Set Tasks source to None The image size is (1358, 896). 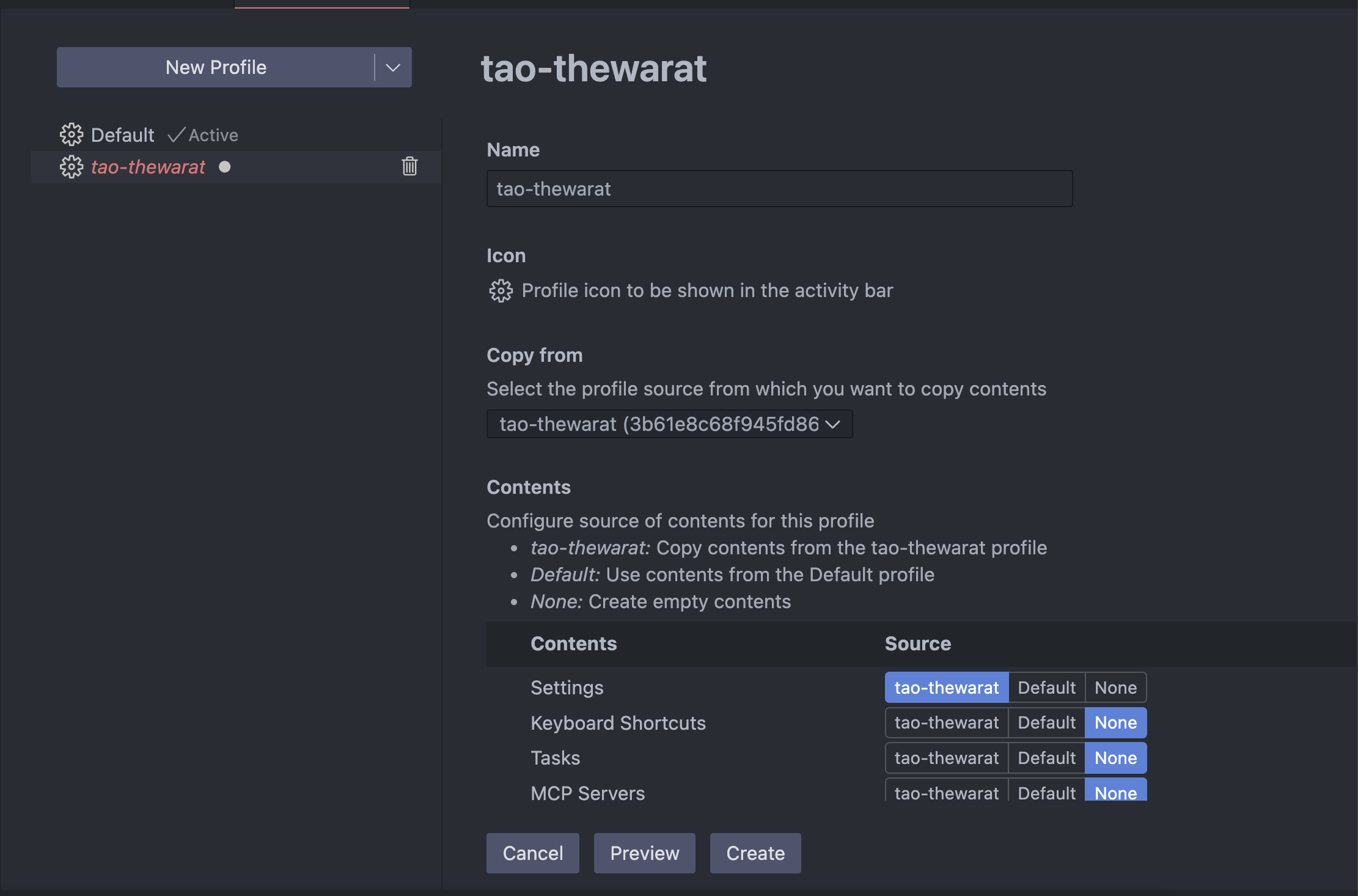click(1115, 758)
